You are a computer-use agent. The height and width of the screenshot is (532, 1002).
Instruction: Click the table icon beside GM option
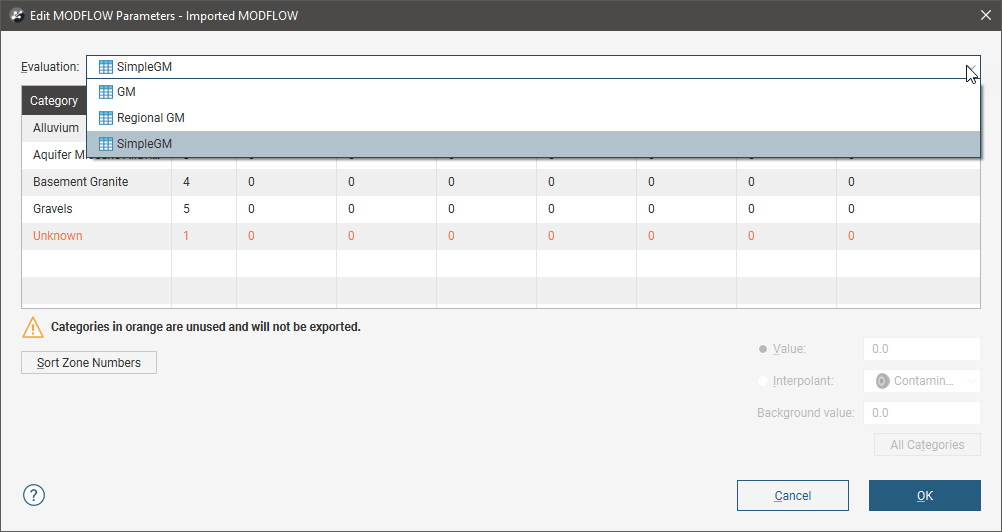pos(106,92)
